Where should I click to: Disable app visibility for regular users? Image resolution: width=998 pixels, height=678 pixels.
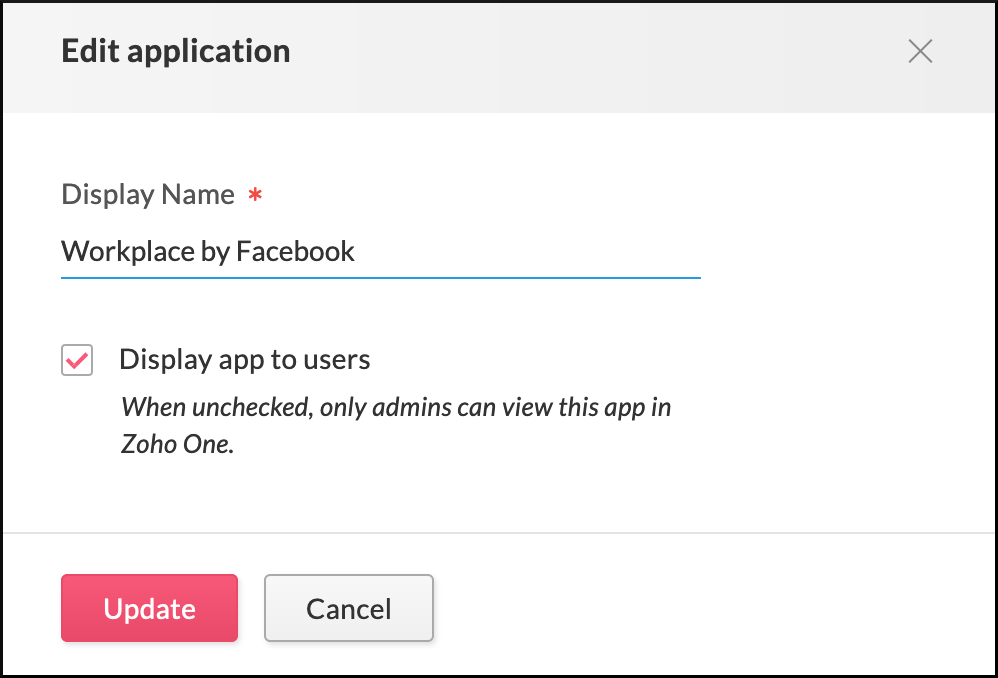(77, 360)
